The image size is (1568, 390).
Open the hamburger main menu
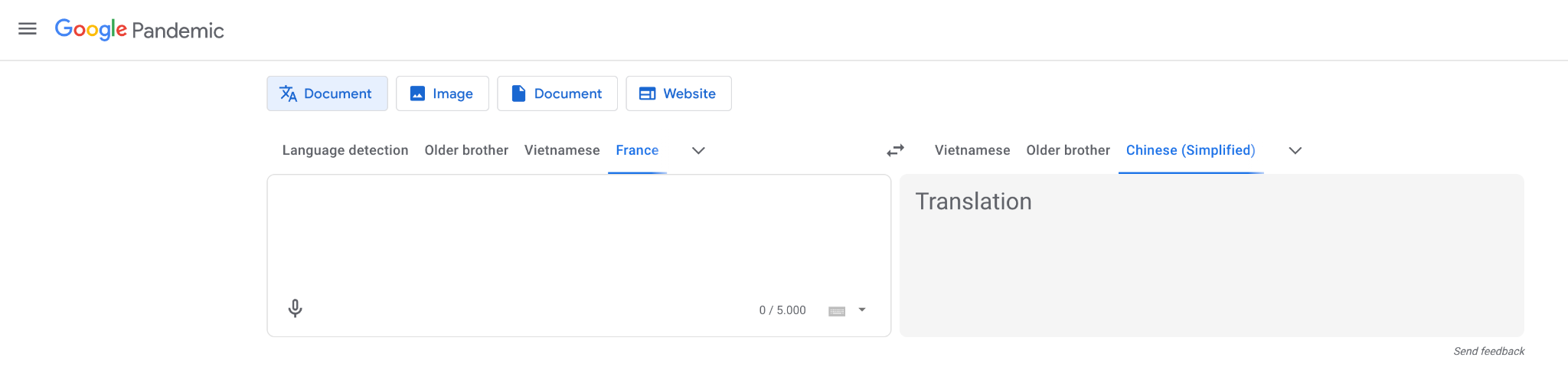click(x=28, y=29)
